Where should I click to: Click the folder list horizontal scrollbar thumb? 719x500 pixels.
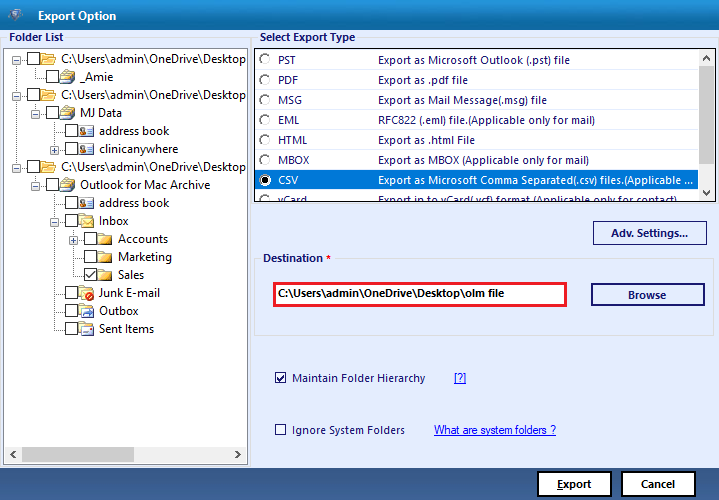[x=78, y=454]
